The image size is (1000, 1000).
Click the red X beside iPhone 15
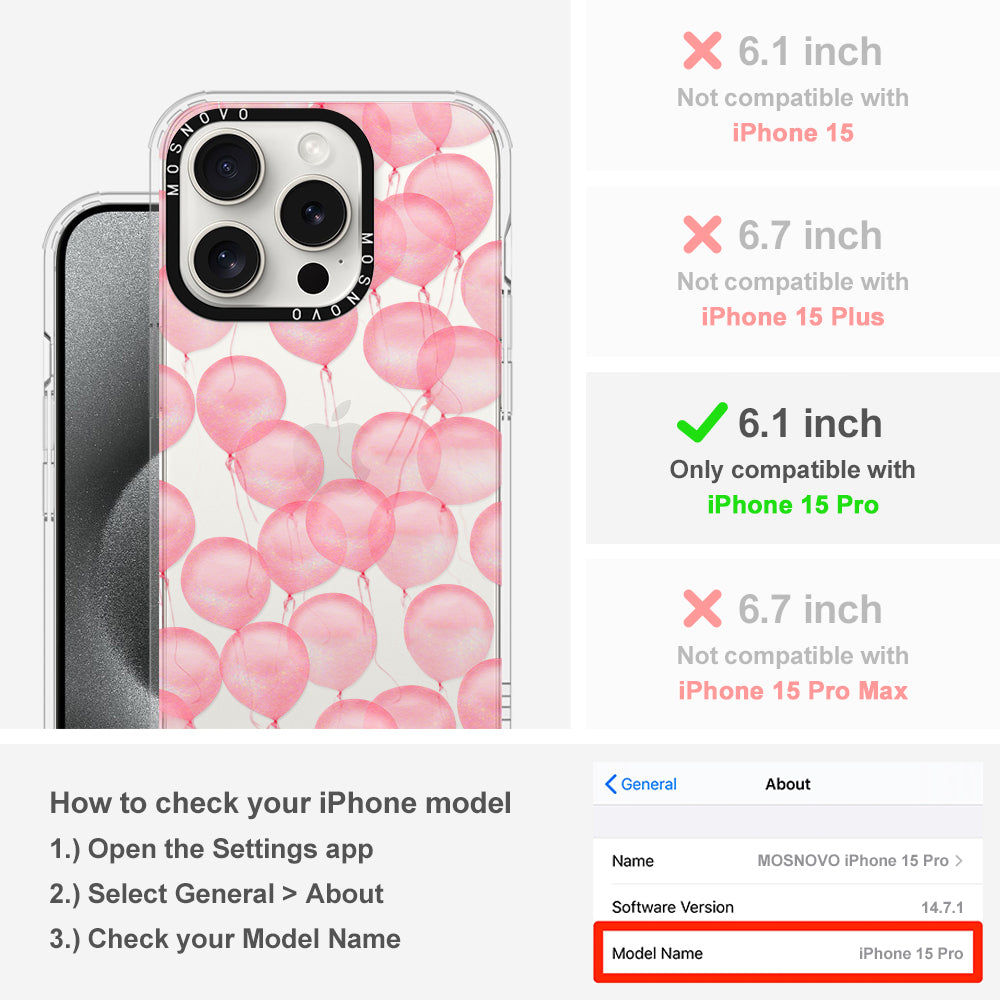point(702,50)
